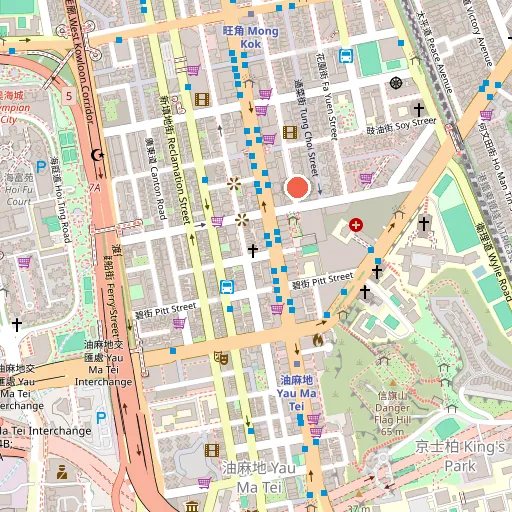Select the cinema icon beside Reclamation Street

click(202, 100)
